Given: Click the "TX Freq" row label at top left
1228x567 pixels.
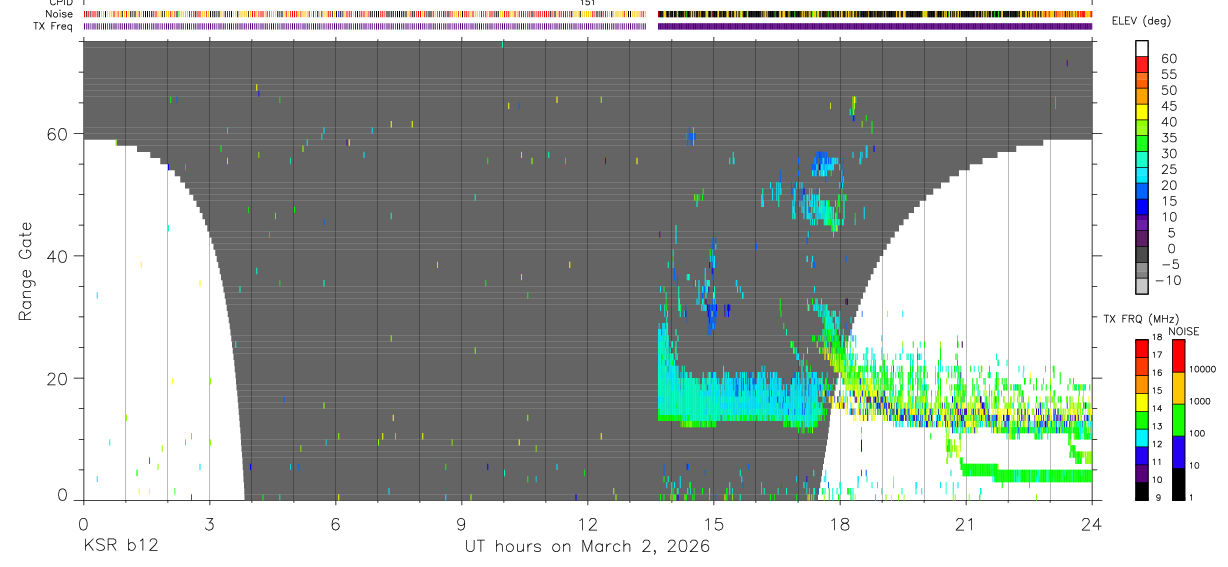Looking at the screenshot, I should click(53, 26).
